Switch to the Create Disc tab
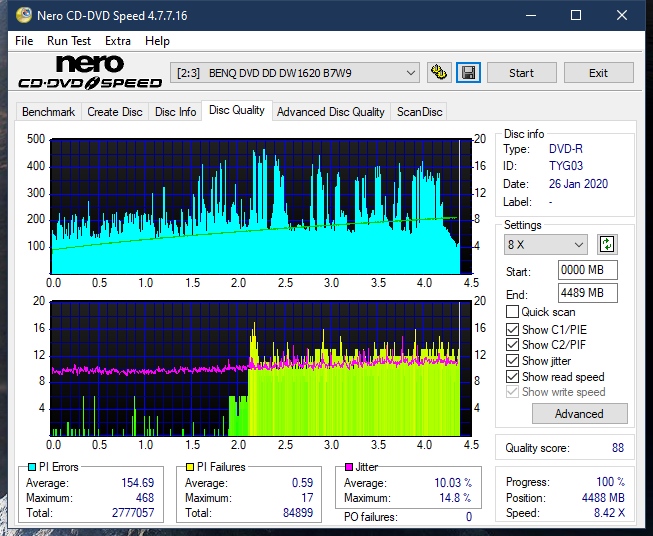Image resolution: width=653 pixels, height=536 pixels. (x=115, y=112)
